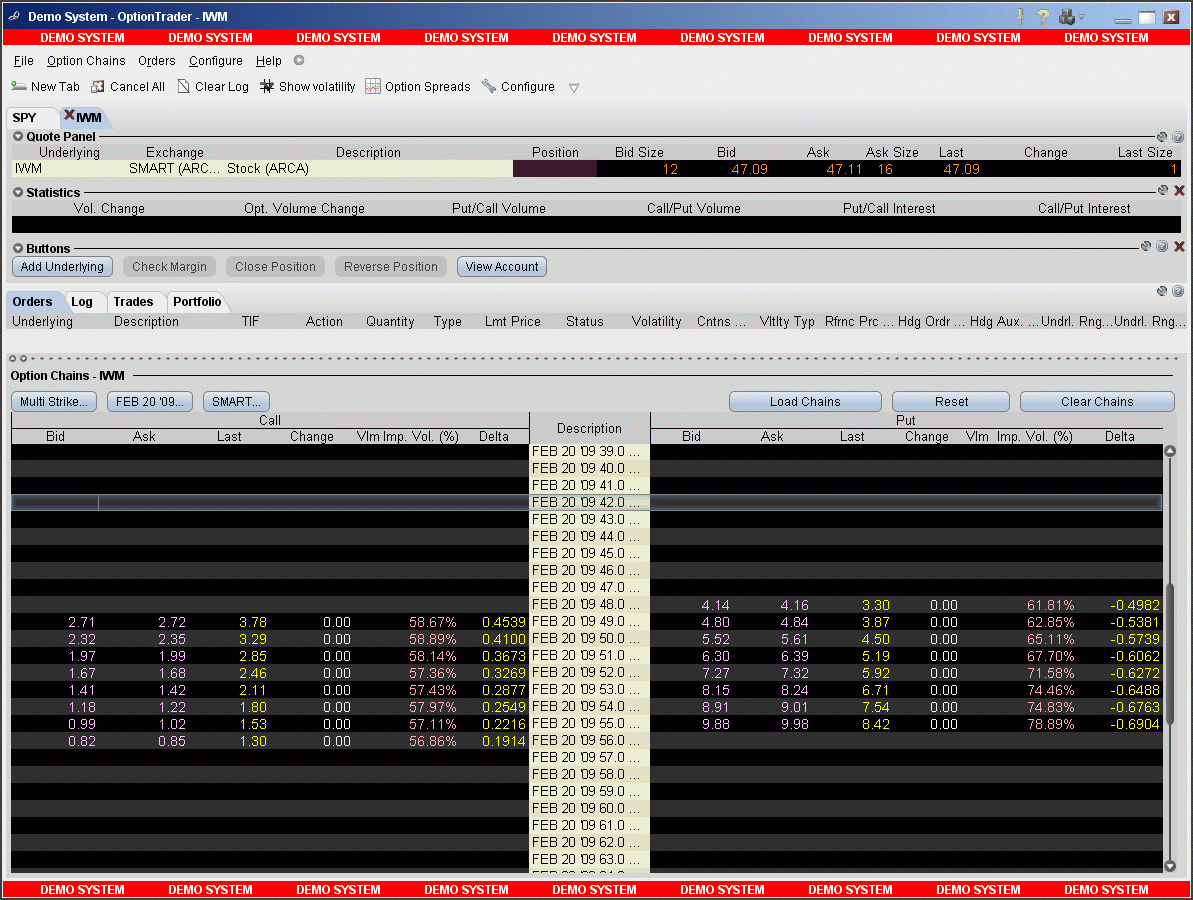Viewport: 1193px width, 900px height.
Task: Click the Lmt Price column header
Action: tap(513, 322)
